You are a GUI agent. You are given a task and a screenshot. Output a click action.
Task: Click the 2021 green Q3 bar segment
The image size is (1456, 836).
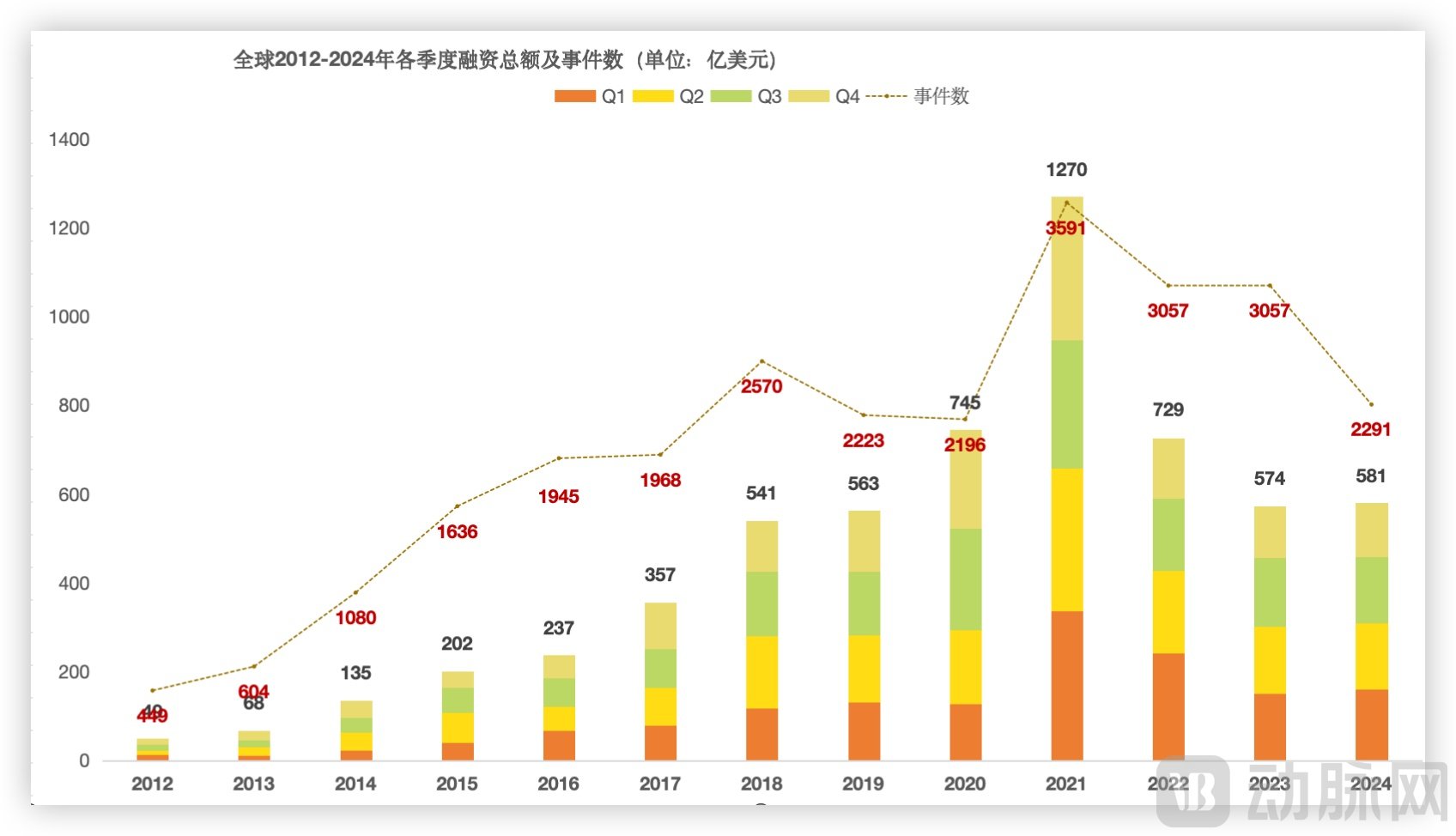1066,403
